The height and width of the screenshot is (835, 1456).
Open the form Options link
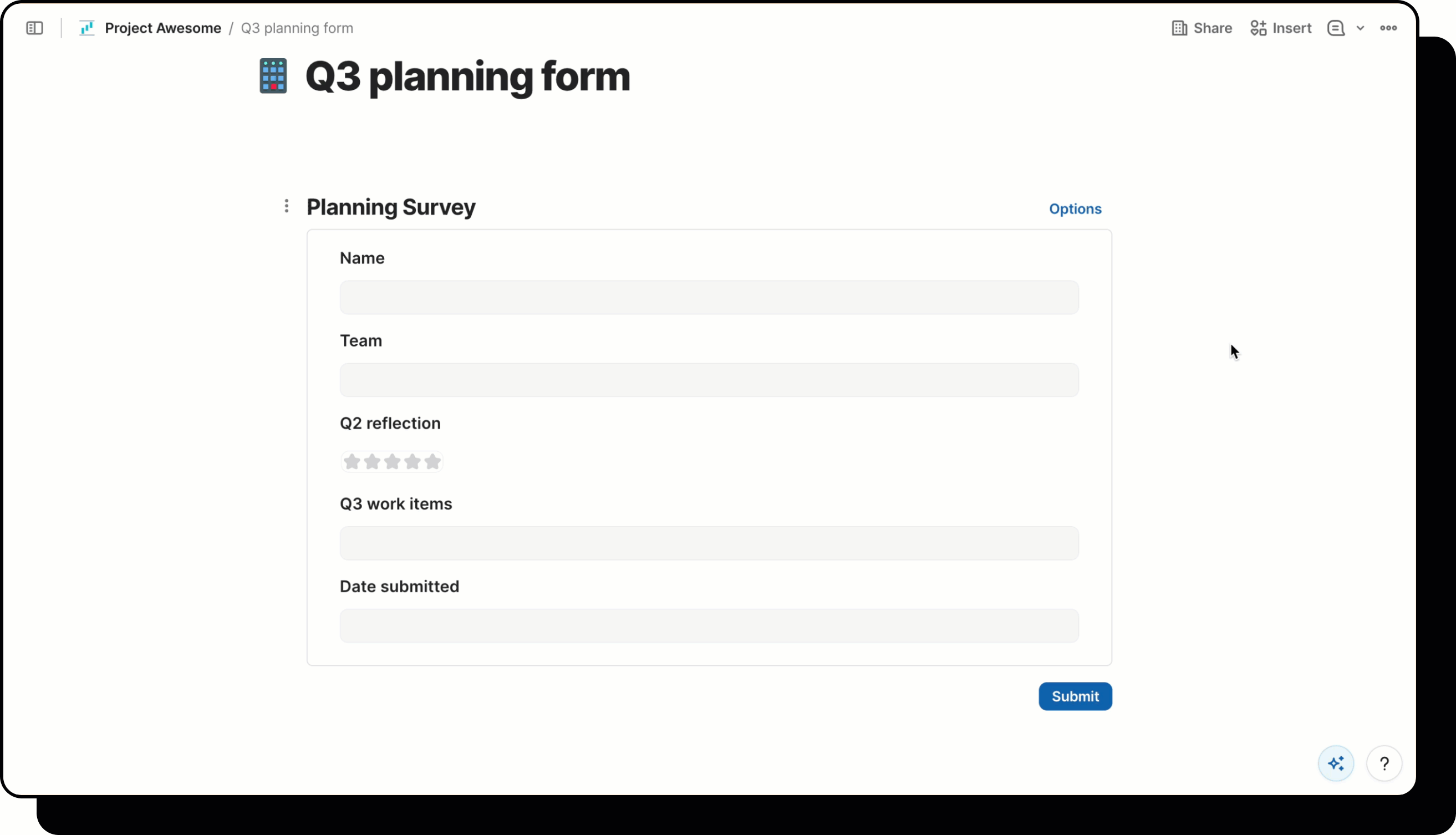[x=1075, y=208]
